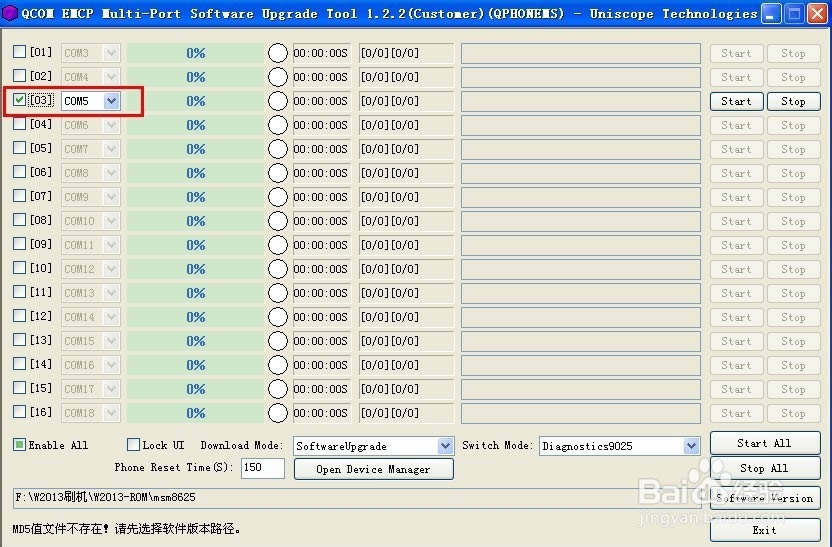
Task: Uncheck the port [03] checkbox
Action: click(x=20, y=100)
